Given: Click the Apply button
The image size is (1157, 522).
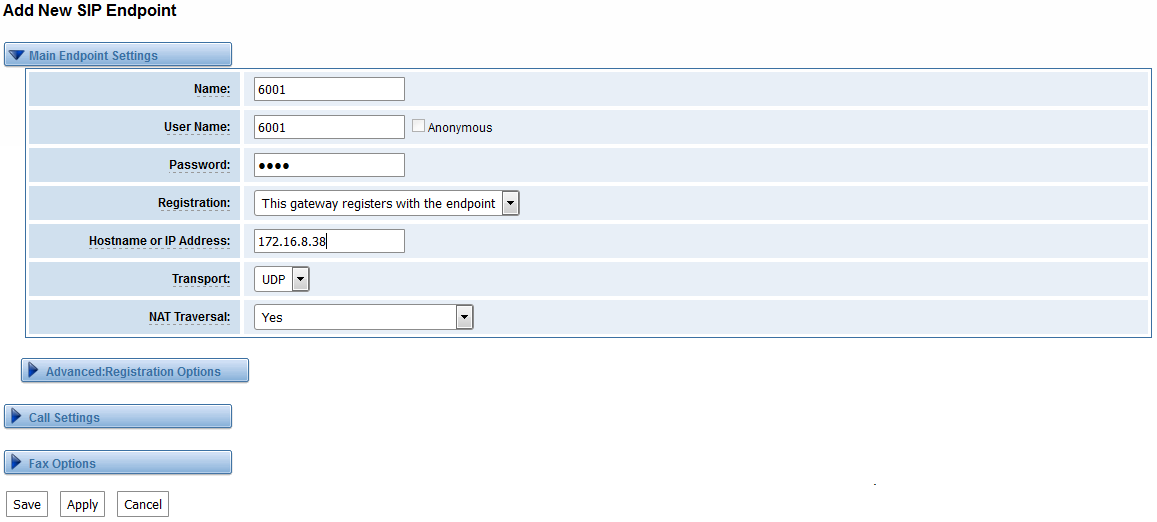Looking at the screenshot, I should [x=82, y=504].
